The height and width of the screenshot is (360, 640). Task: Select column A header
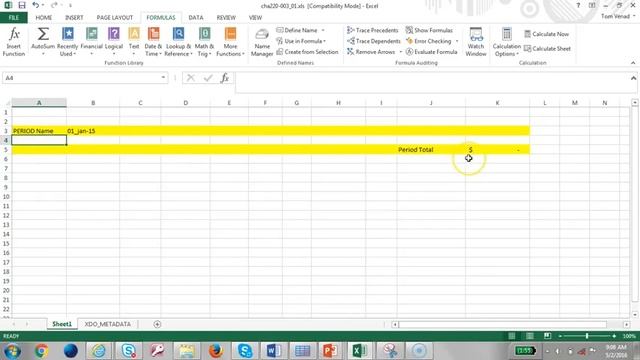pyautogui.click(x=39, y=103)
